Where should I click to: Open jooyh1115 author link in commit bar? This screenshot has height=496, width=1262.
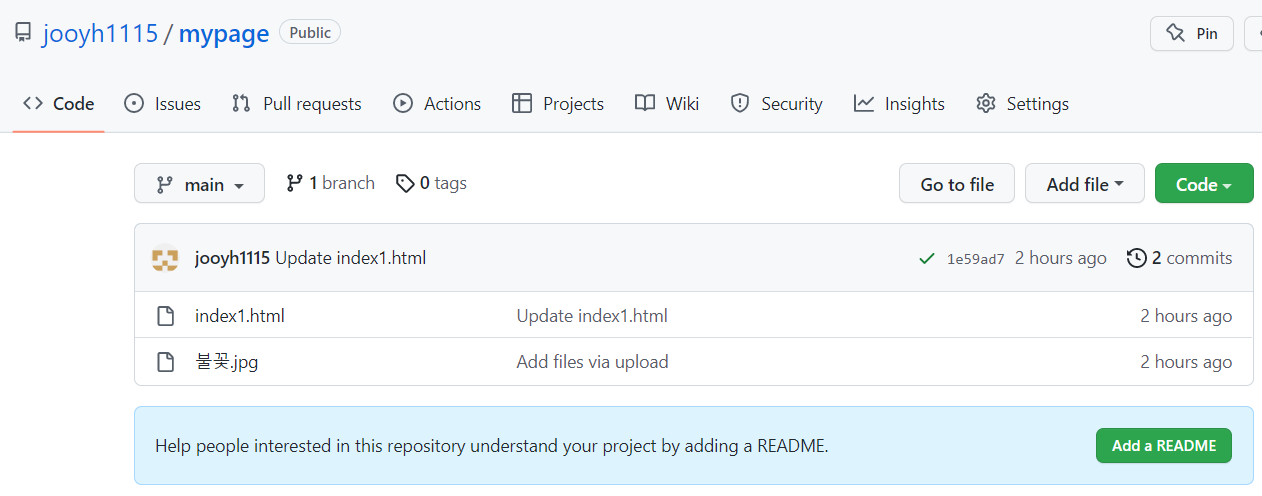232,258
